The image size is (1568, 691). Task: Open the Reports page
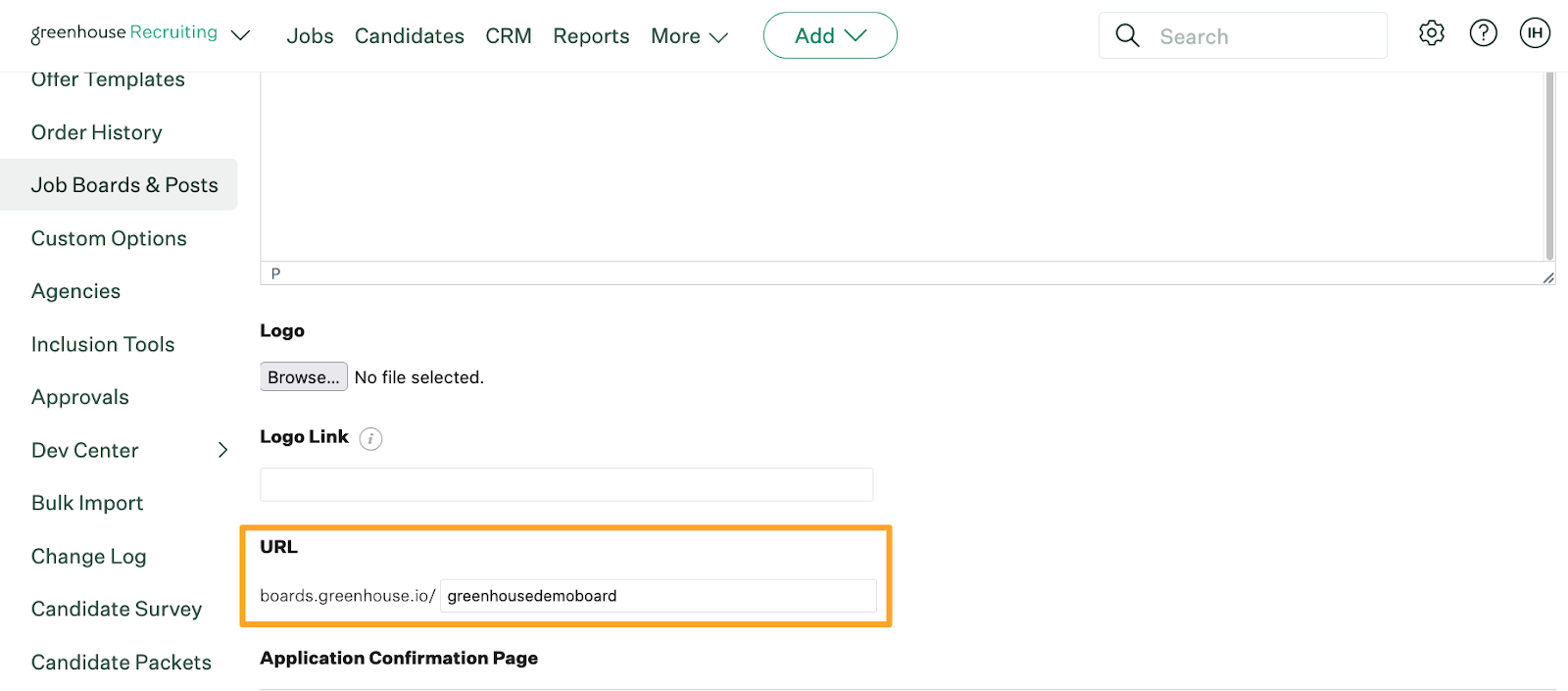[x=591, y=36]
